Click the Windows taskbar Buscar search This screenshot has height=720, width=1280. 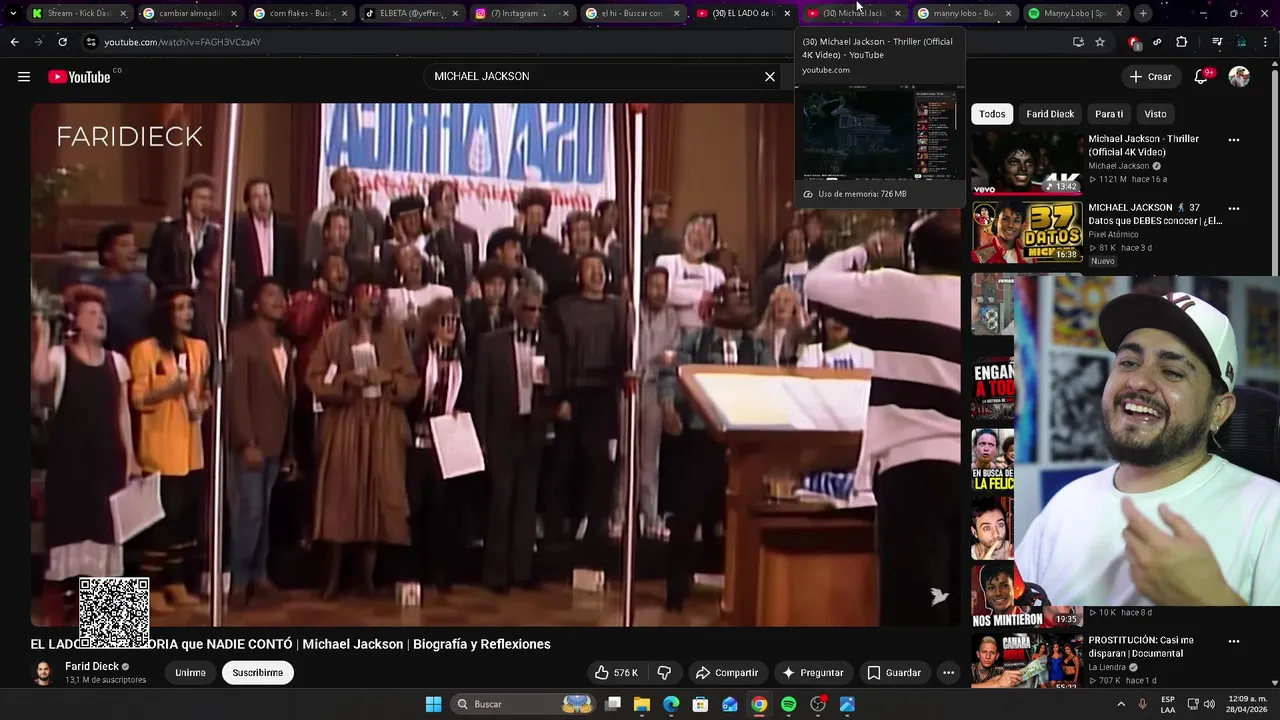pyautogui.click(x=524, y=704)
